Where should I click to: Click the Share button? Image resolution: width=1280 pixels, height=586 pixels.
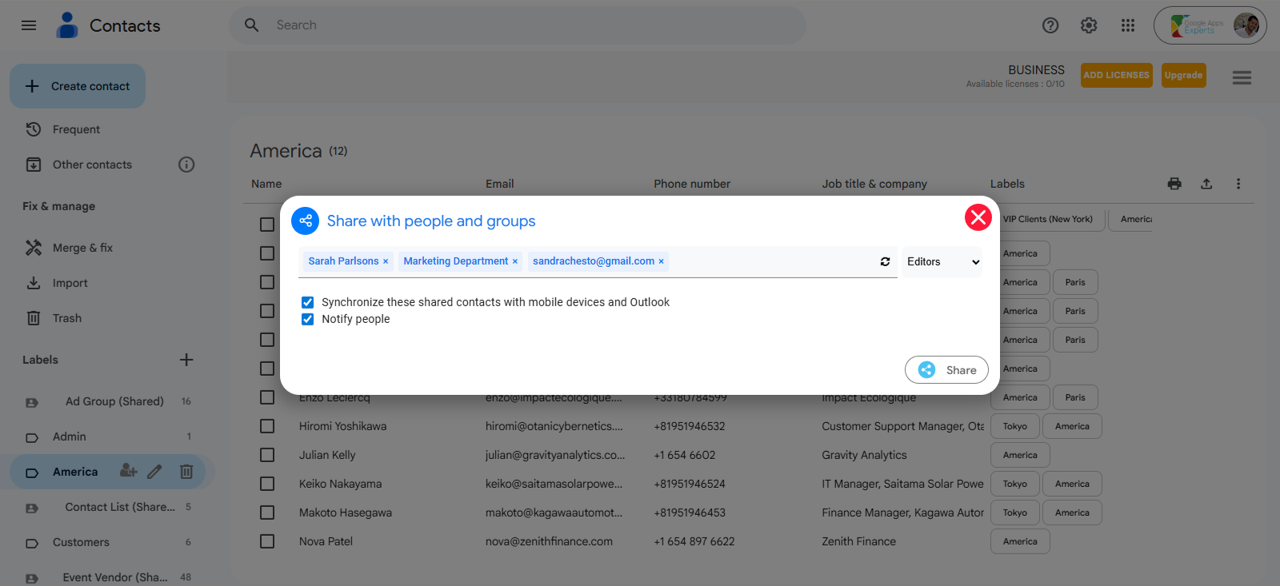pyautogui.click(x=946, y=370)
